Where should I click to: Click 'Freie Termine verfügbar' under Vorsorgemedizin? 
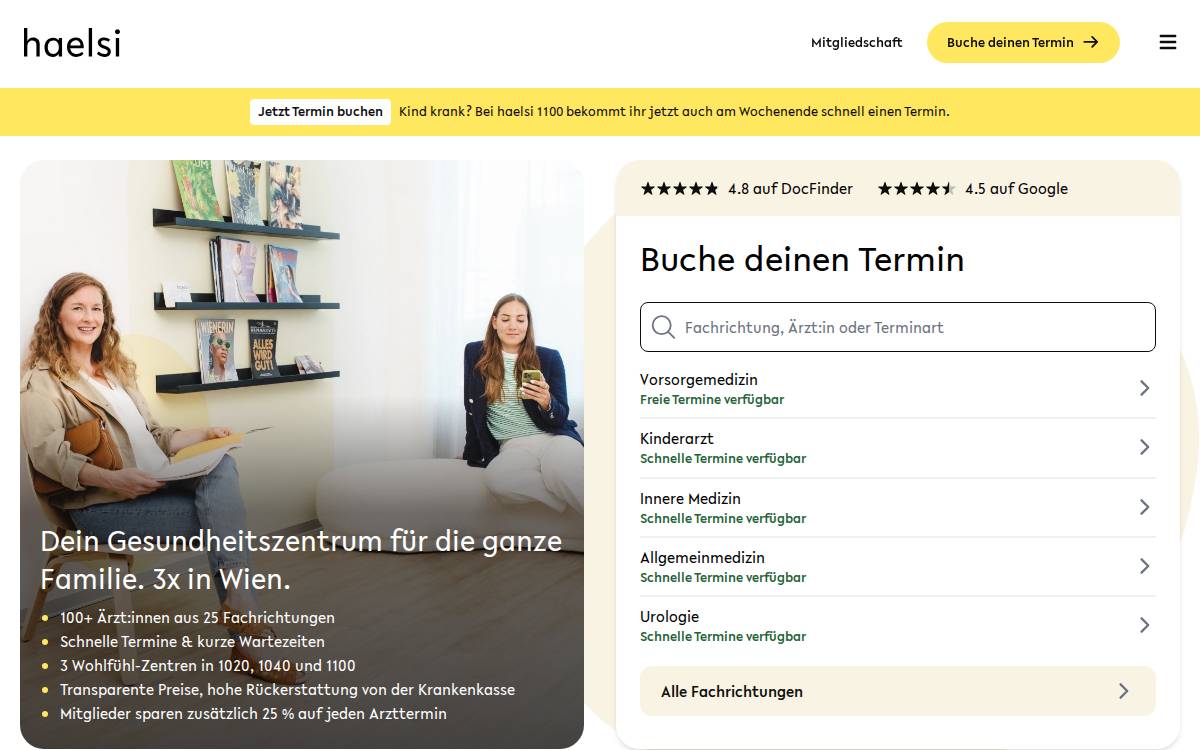click(x=712, y=399)
